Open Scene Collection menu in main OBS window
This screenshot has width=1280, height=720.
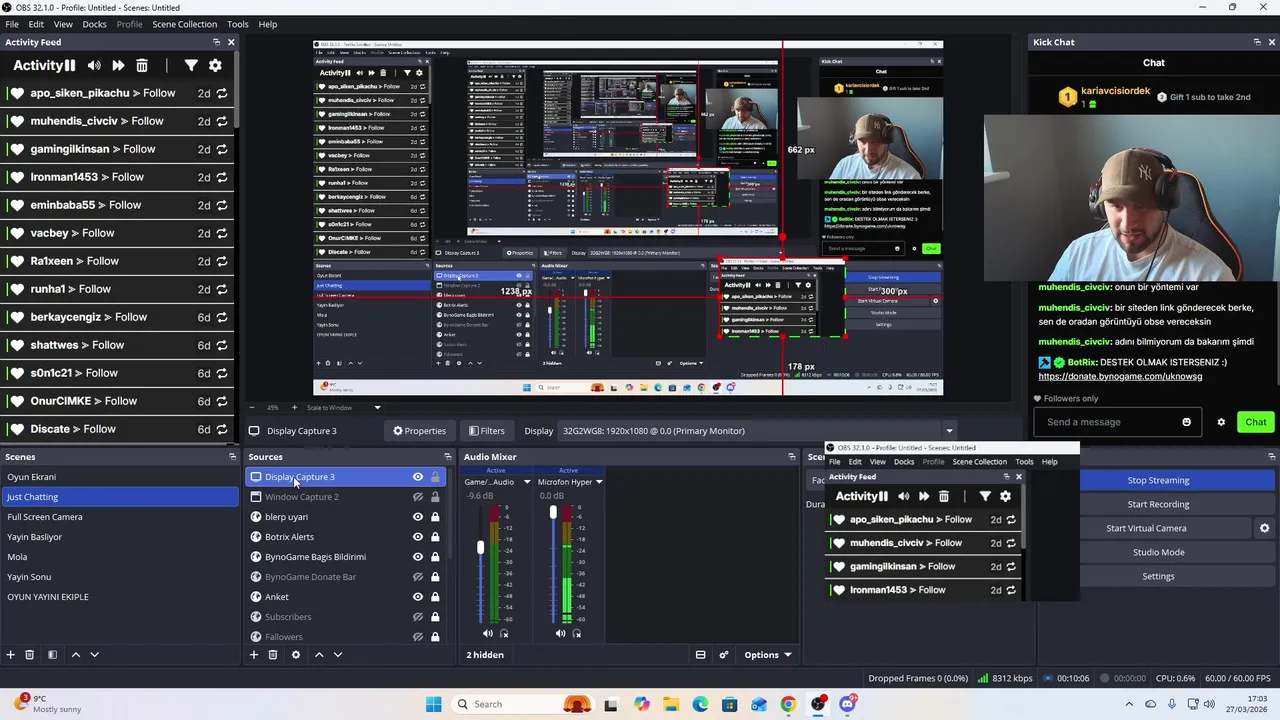click(x=184, y=24)
